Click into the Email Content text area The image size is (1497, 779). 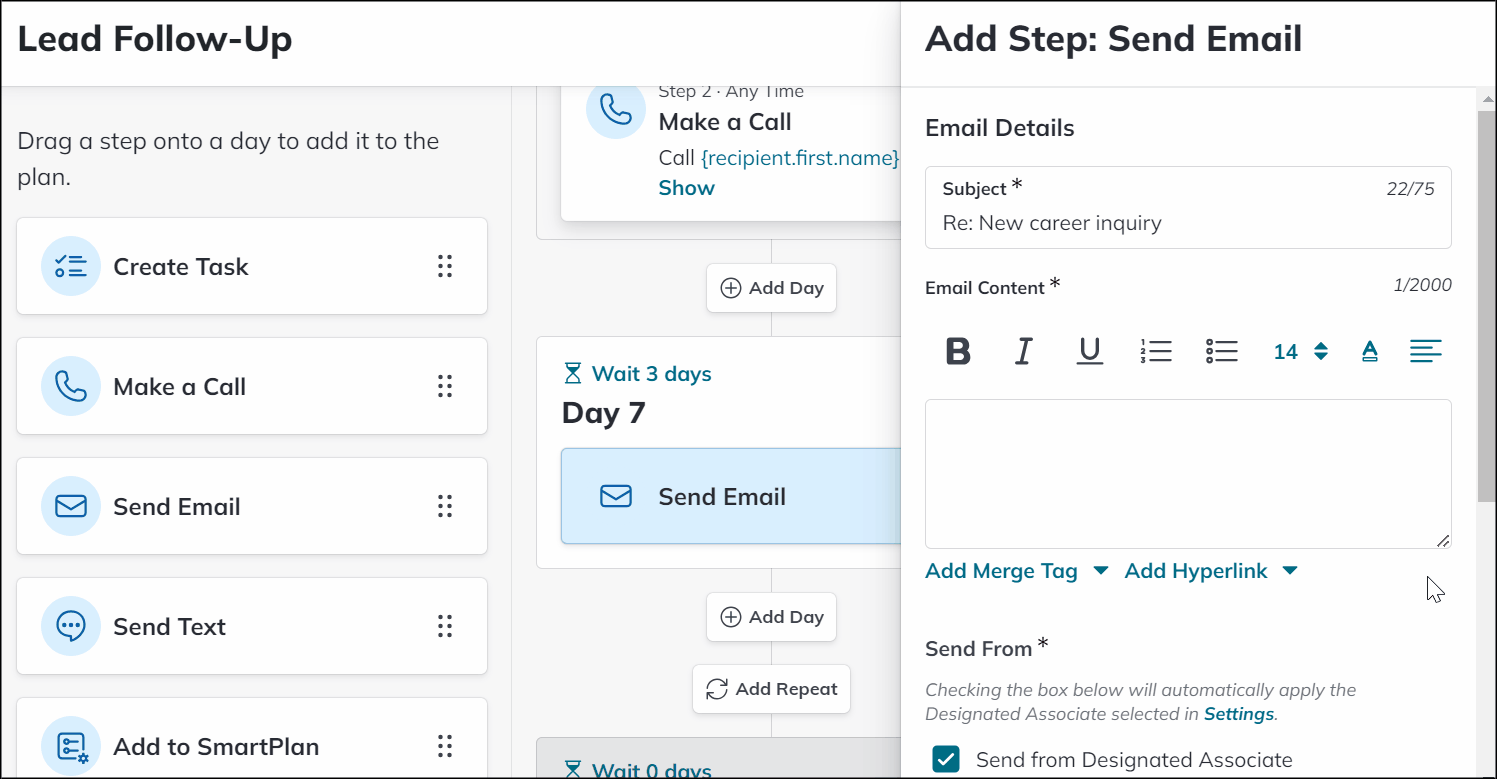(1188, 474)
